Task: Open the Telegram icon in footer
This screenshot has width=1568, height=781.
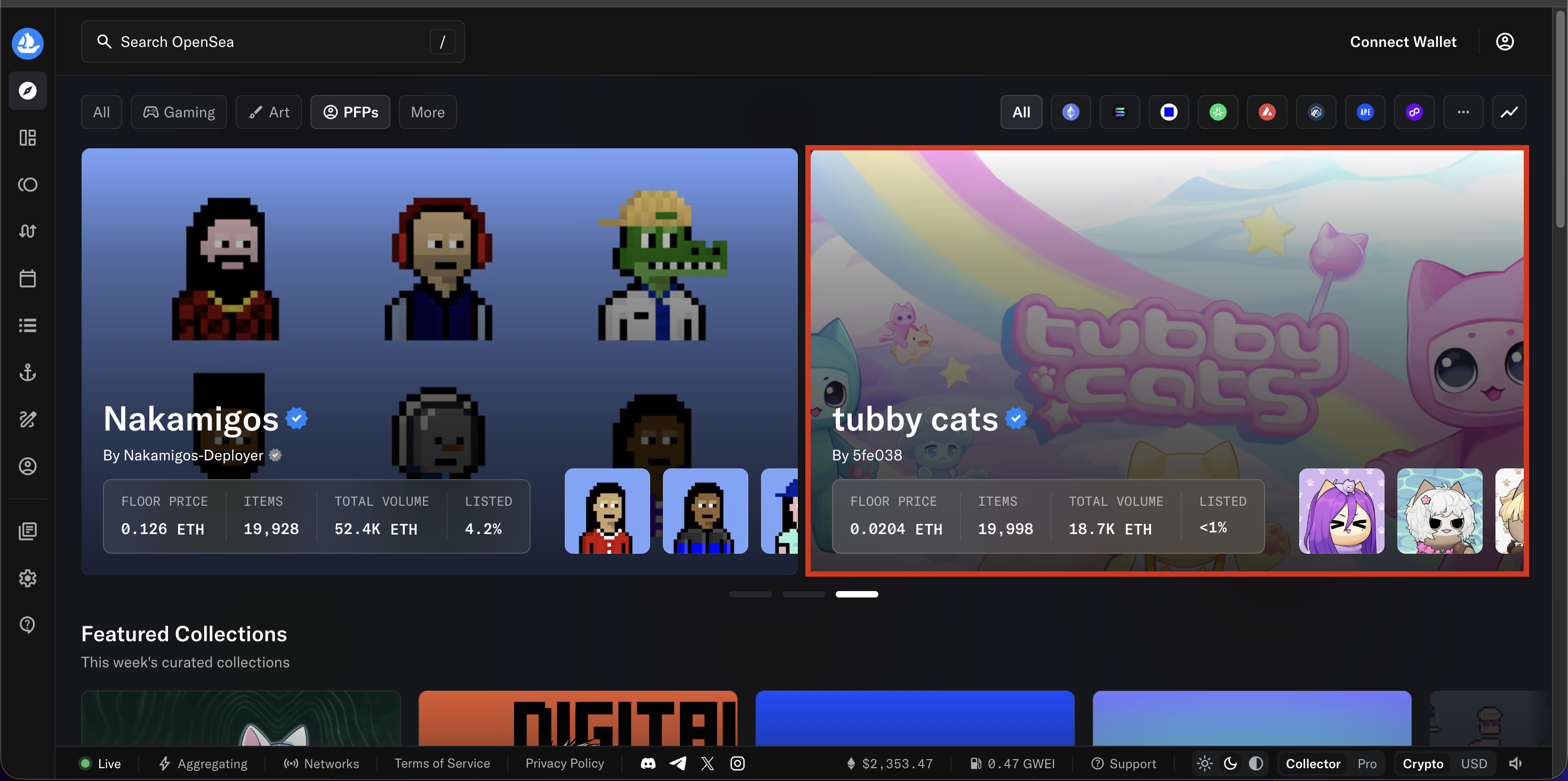Action: 677,763
